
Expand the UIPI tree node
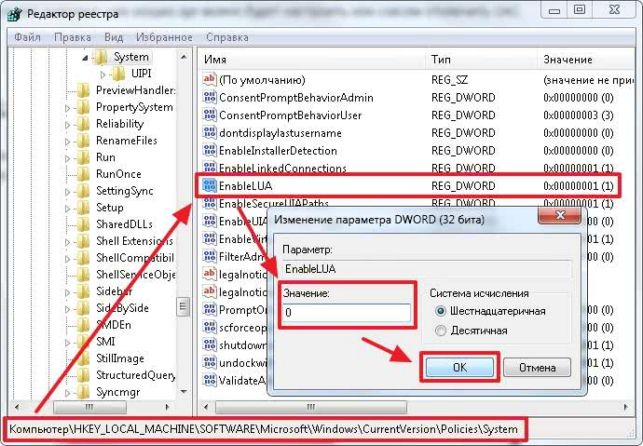pos(103,74)
